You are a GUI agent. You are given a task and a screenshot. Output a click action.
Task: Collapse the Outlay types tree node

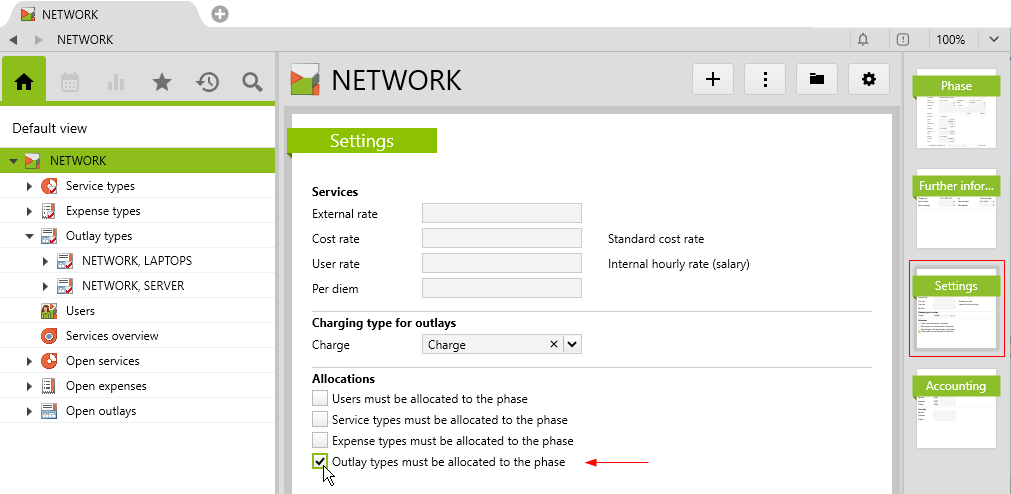29,237
